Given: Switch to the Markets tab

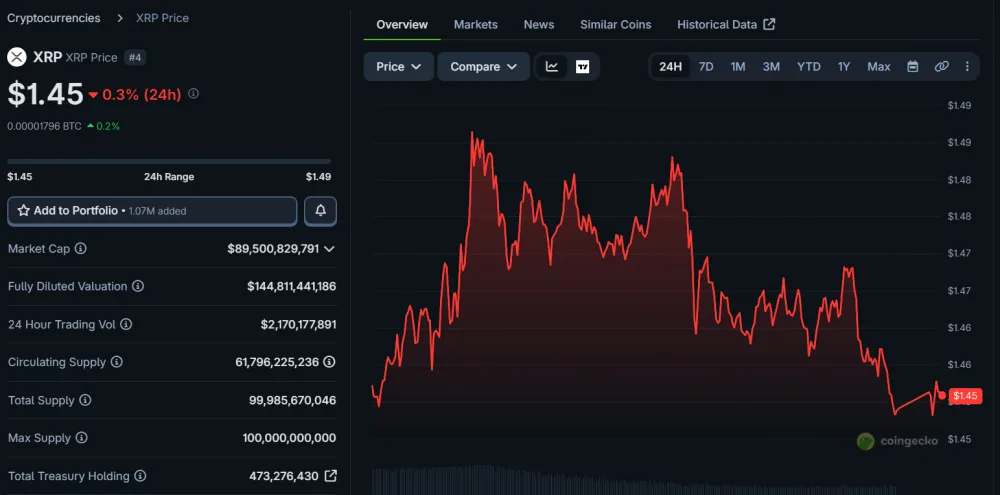Looking at the screenshot, I should pos(476,24).
